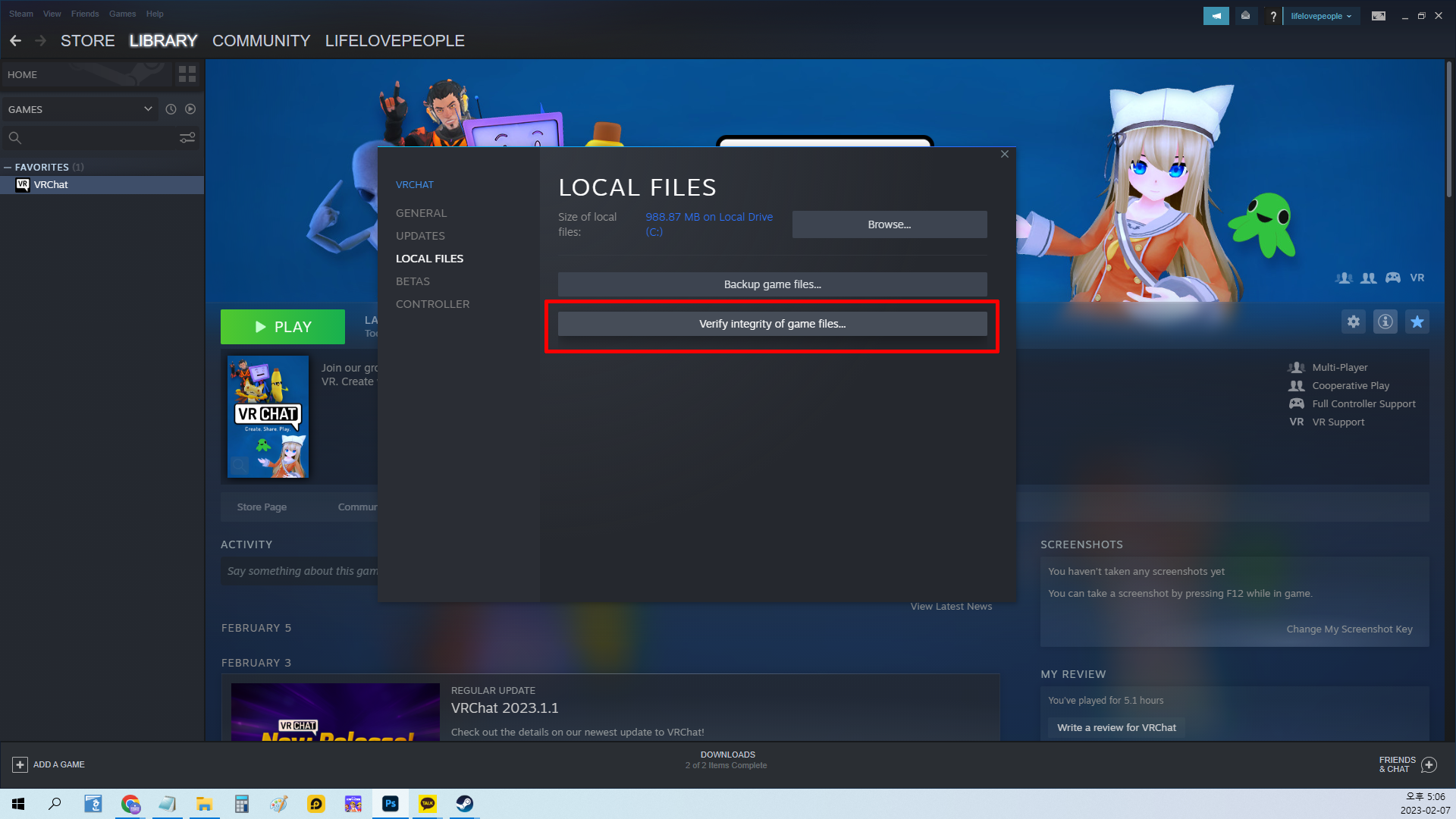The image size is (1456, 819).
Task: Click the help question mark icon
Action: point(1273,16)
